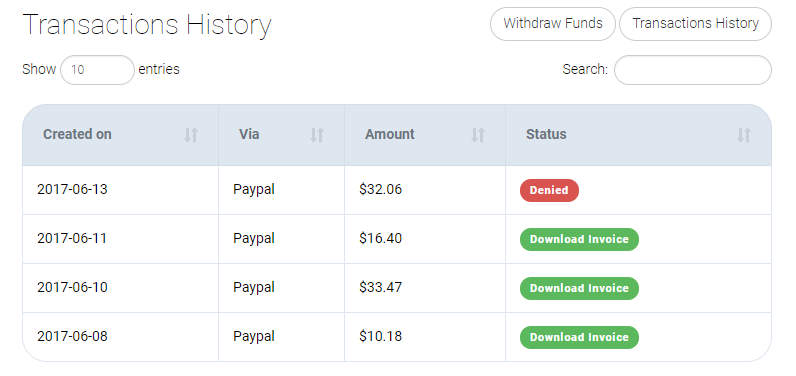Download invoice for the 2017-06-08 transaction
The image size is (796, 376).
(x=579, y=337)
